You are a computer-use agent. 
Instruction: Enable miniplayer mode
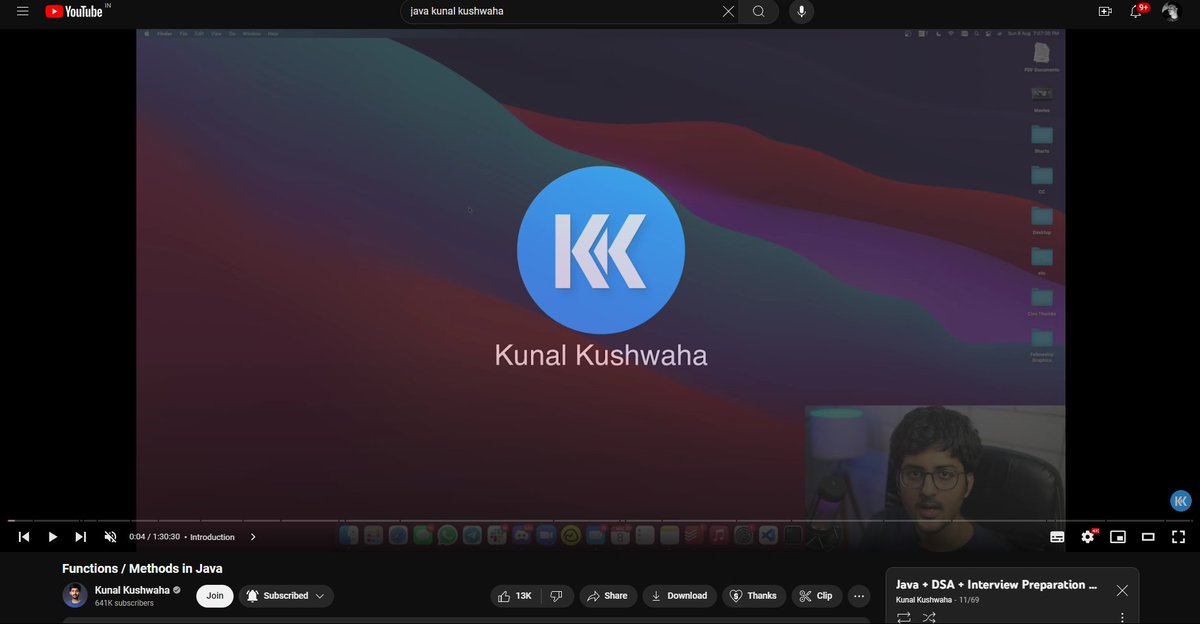click(1118, 537)
